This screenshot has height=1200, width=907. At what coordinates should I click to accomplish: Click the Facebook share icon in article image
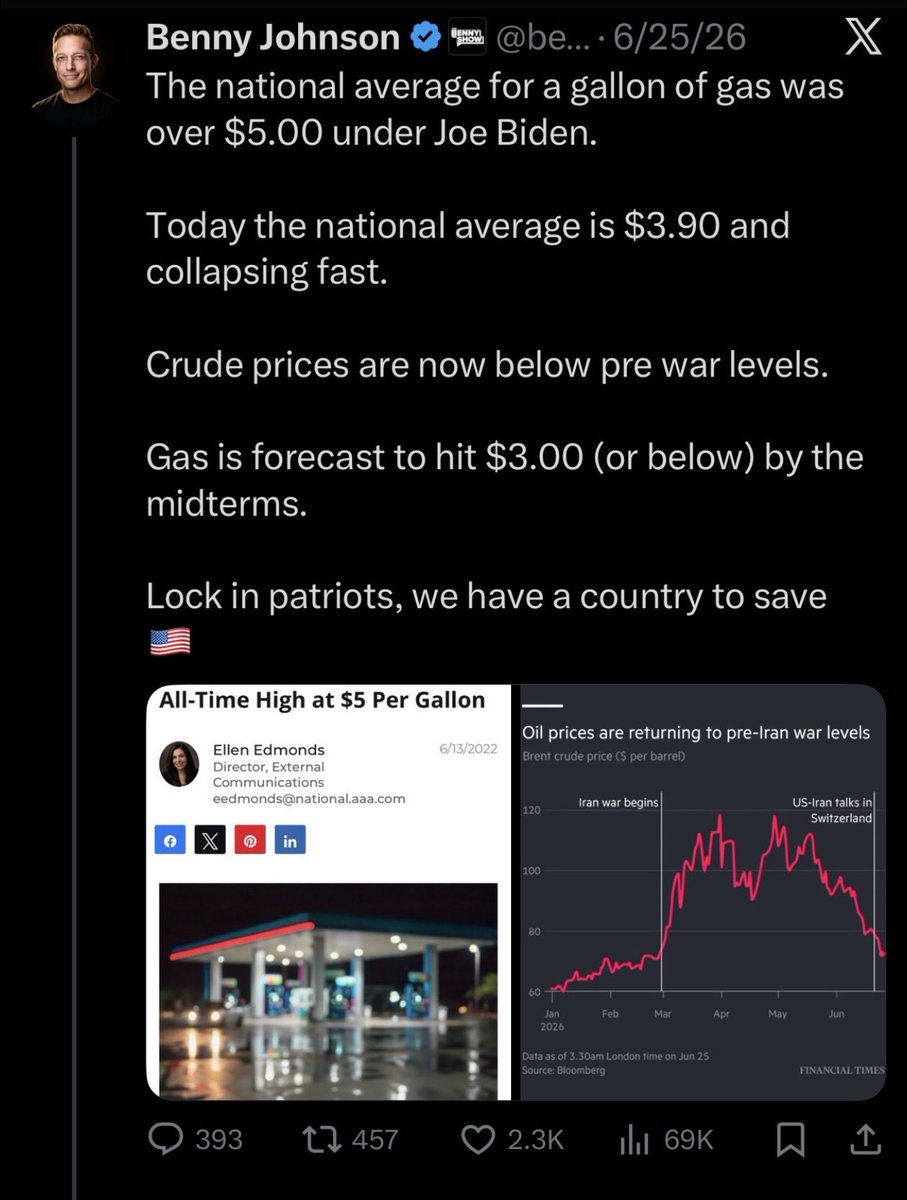click(x=170, y=841)
